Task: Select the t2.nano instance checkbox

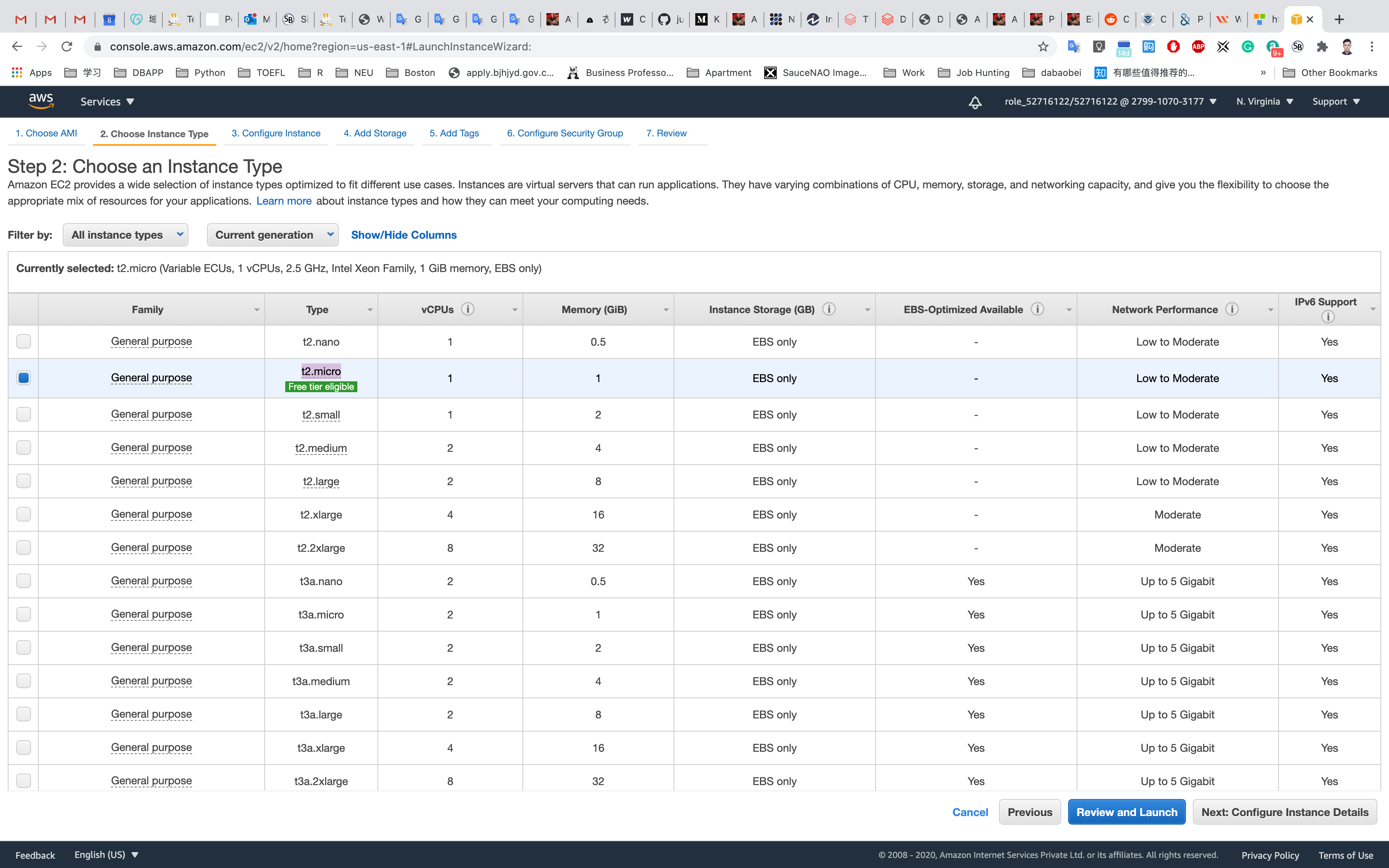Action: pyautogui.click(x=24, y=341)
